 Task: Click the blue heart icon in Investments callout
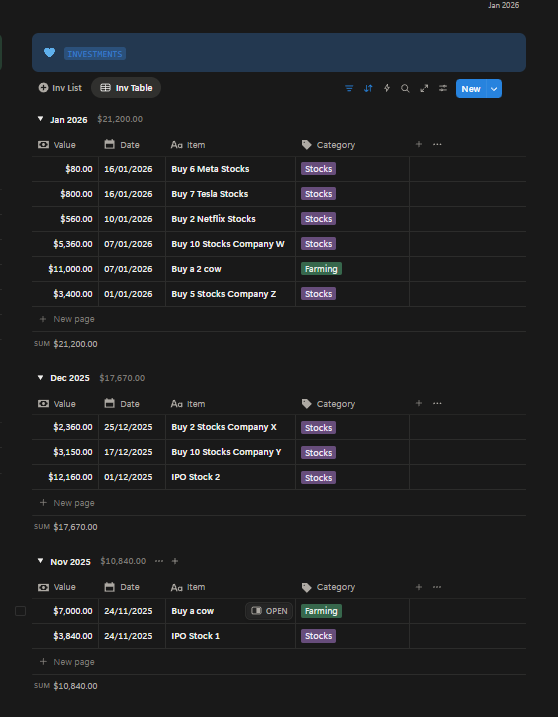[49, 53]
